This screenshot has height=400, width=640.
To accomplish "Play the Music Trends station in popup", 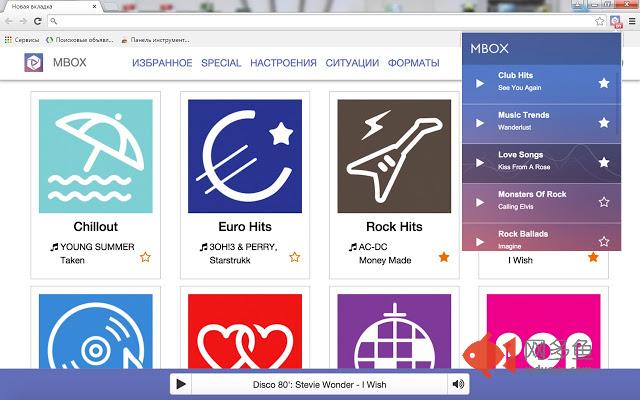I will tap(480, 123).
